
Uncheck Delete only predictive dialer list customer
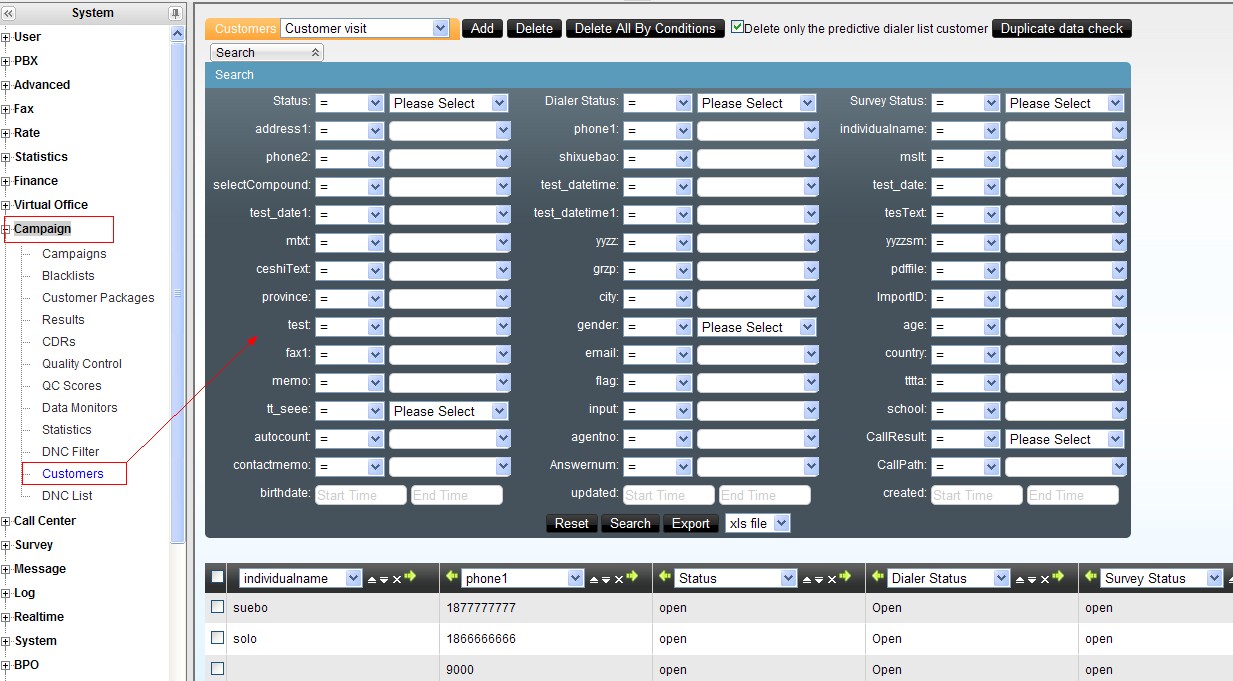[x=737, y=28]
